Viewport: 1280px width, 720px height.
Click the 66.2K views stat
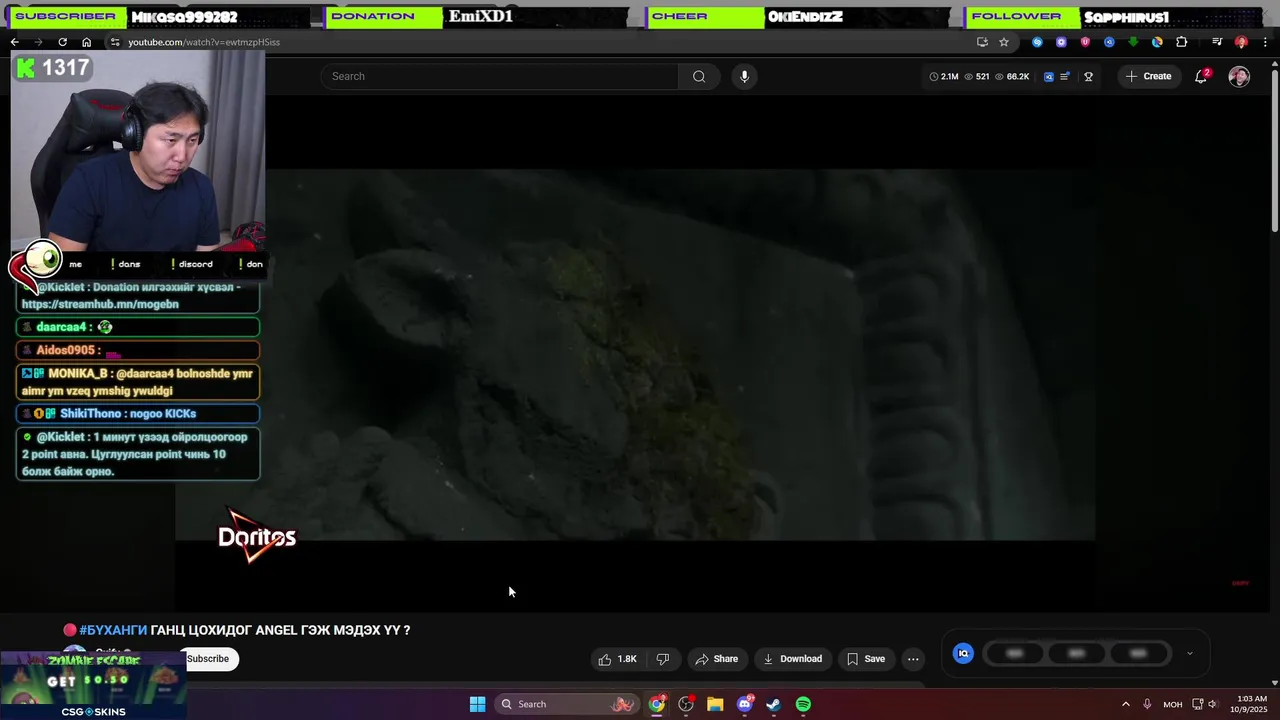pyautogui.click(x=1012, y=76)
